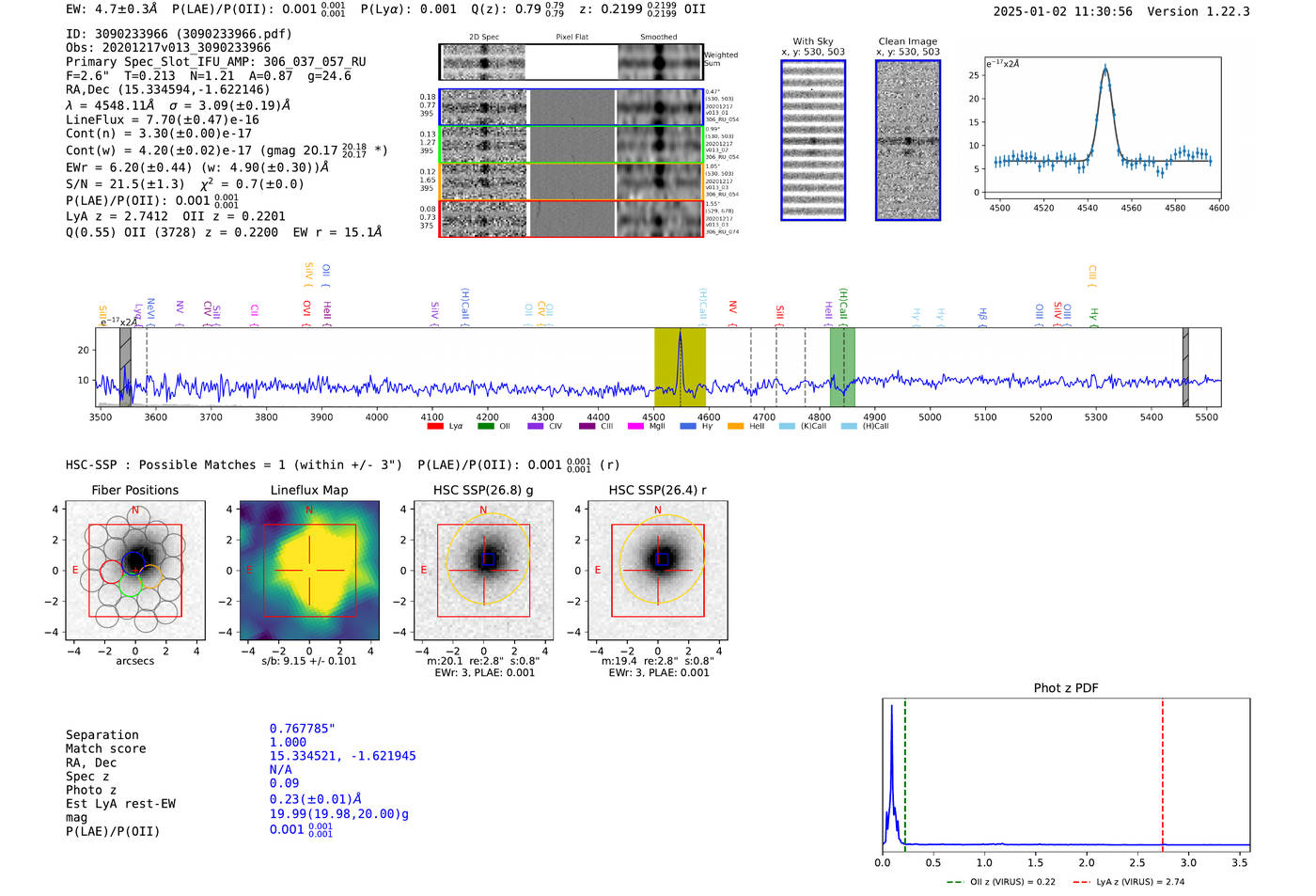Click the timestamp 2025-01-02 11:30:56
1316x896 pixels.
[1063, 11]
